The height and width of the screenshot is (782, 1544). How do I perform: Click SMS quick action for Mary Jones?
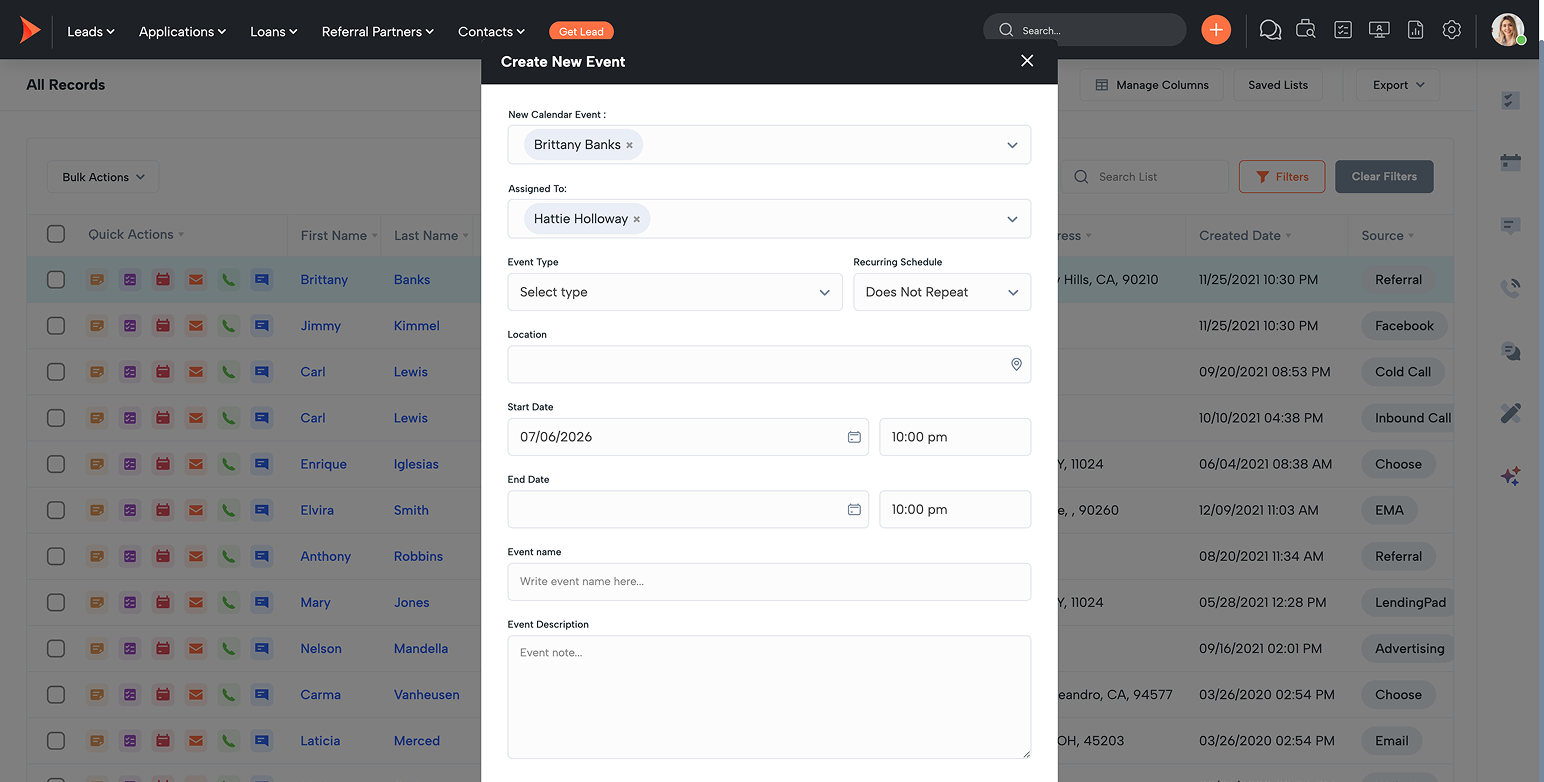point(262,602)
